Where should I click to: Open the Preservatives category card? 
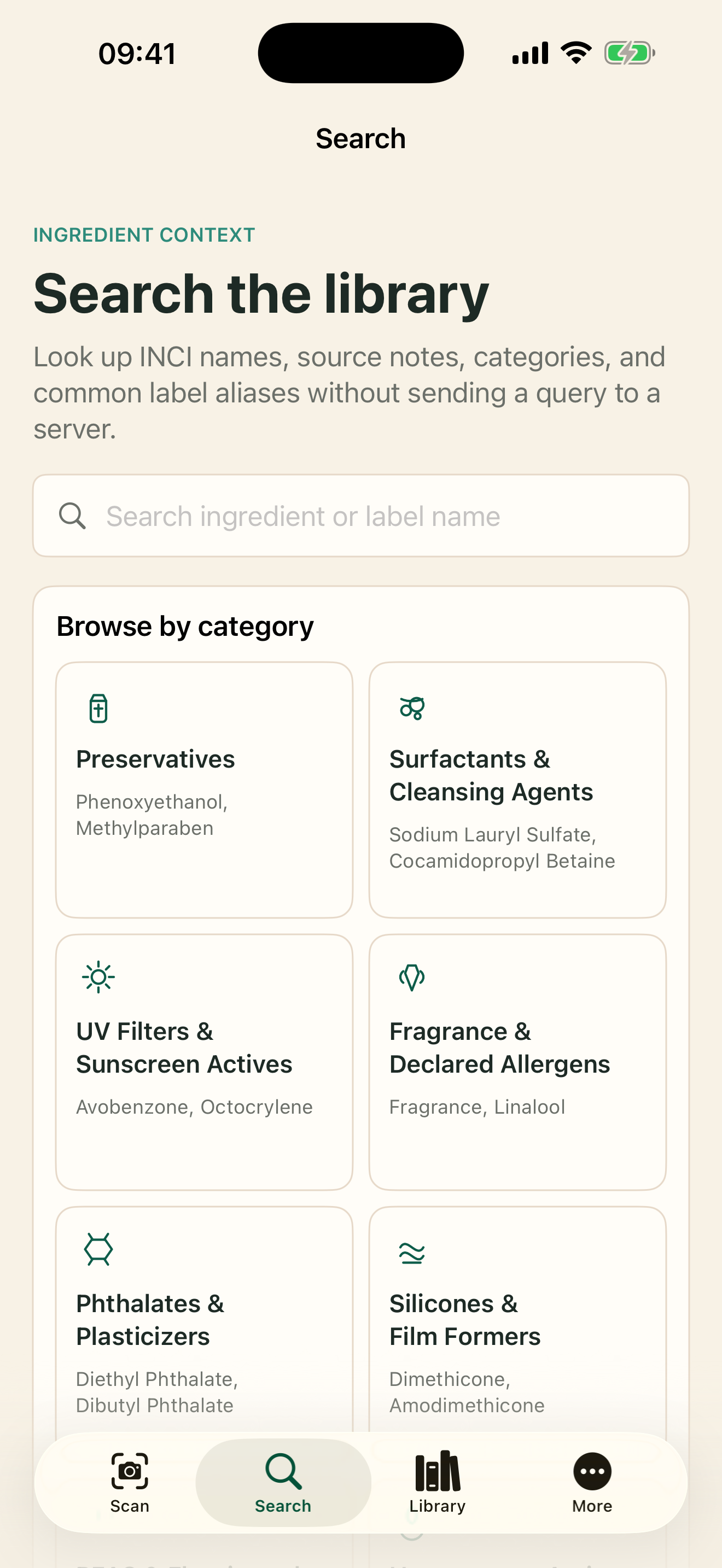pyautogui.click(x=205, y=790)
